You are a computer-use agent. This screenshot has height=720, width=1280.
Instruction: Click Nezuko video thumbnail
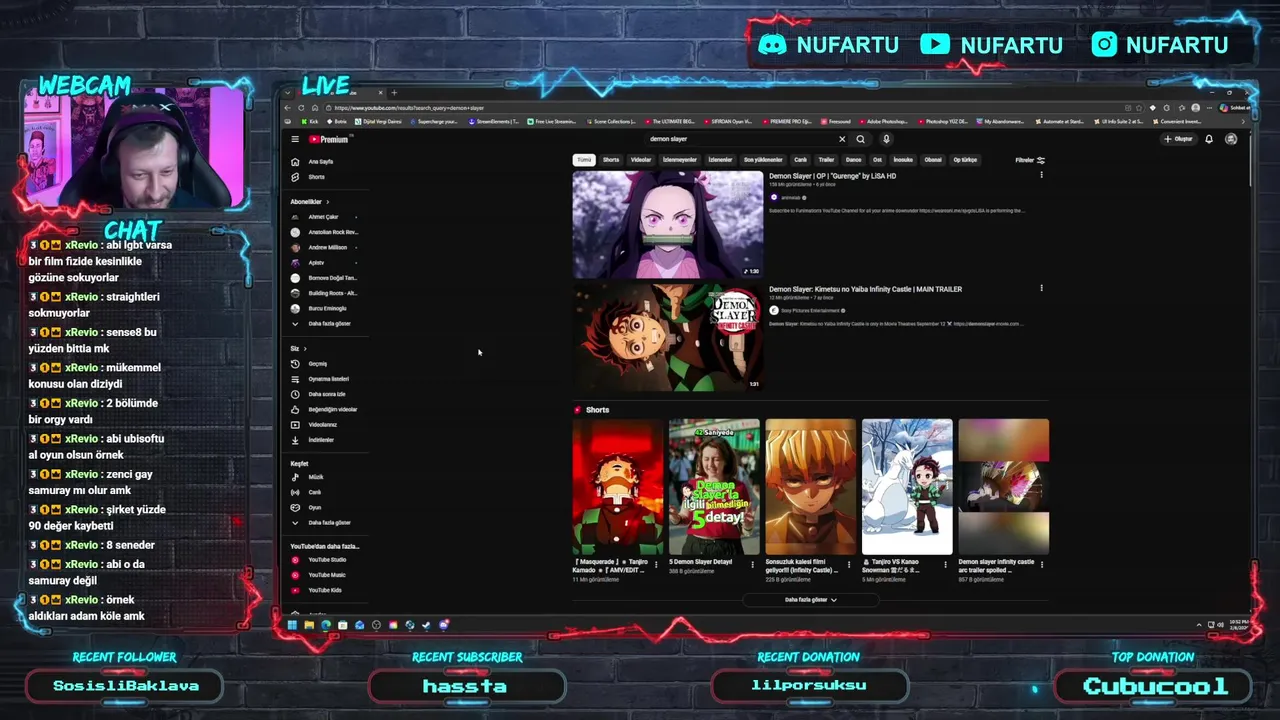pos(668,224)
